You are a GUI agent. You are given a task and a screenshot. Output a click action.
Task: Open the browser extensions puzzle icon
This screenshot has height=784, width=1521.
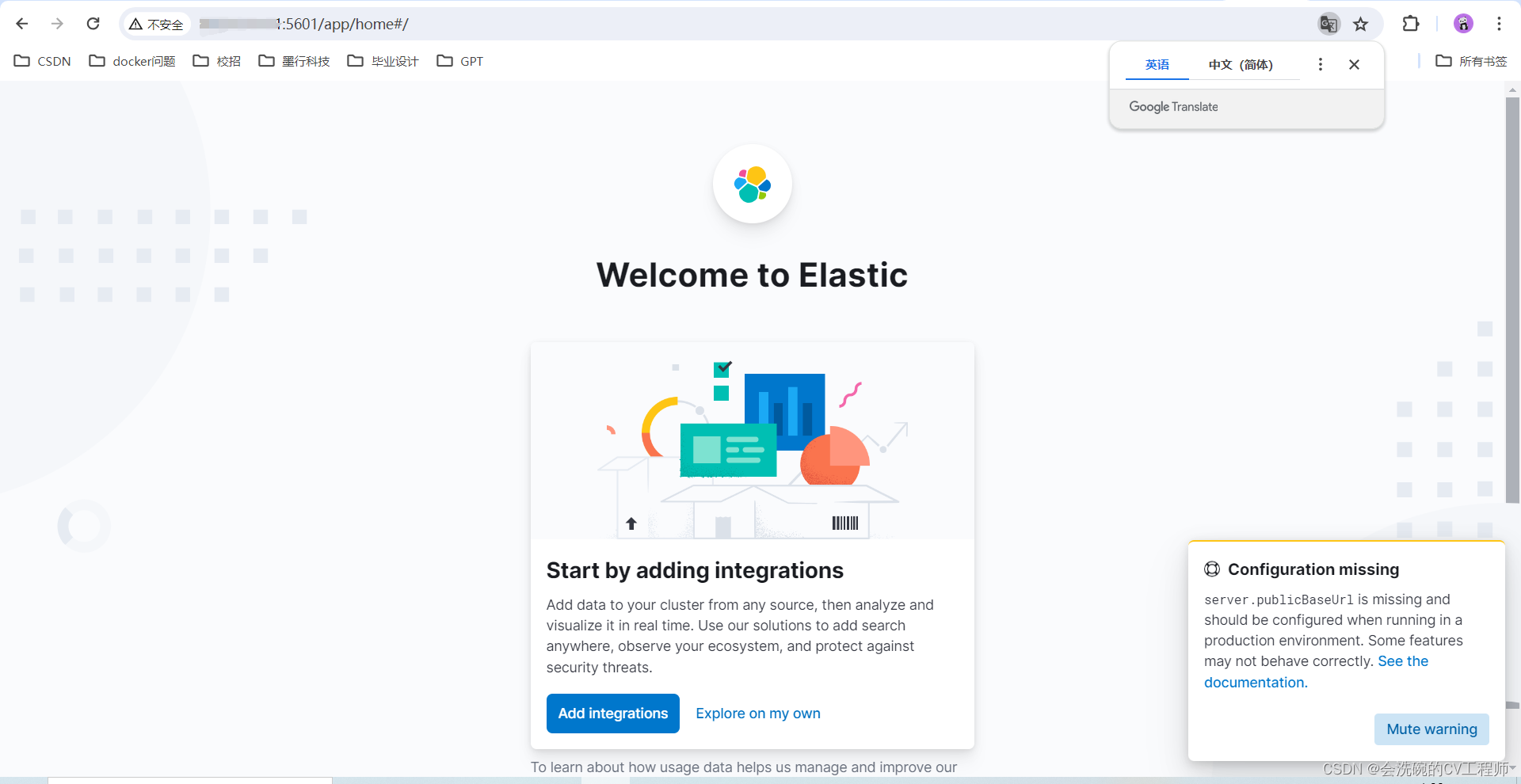click(1411, 24)
